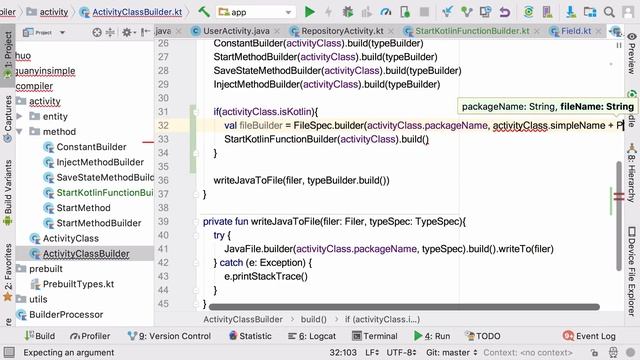Viewport: 640px width, 360px height.
Task: Open the profiler gauge icon in toolbar
Action: click(386, 12)
